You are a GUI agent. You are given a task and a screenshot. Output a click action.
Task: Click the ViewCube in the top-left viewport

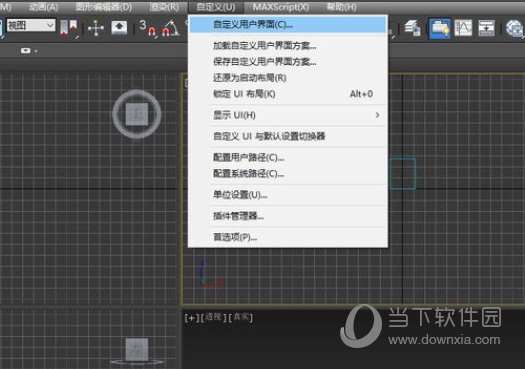coord(137,114)
